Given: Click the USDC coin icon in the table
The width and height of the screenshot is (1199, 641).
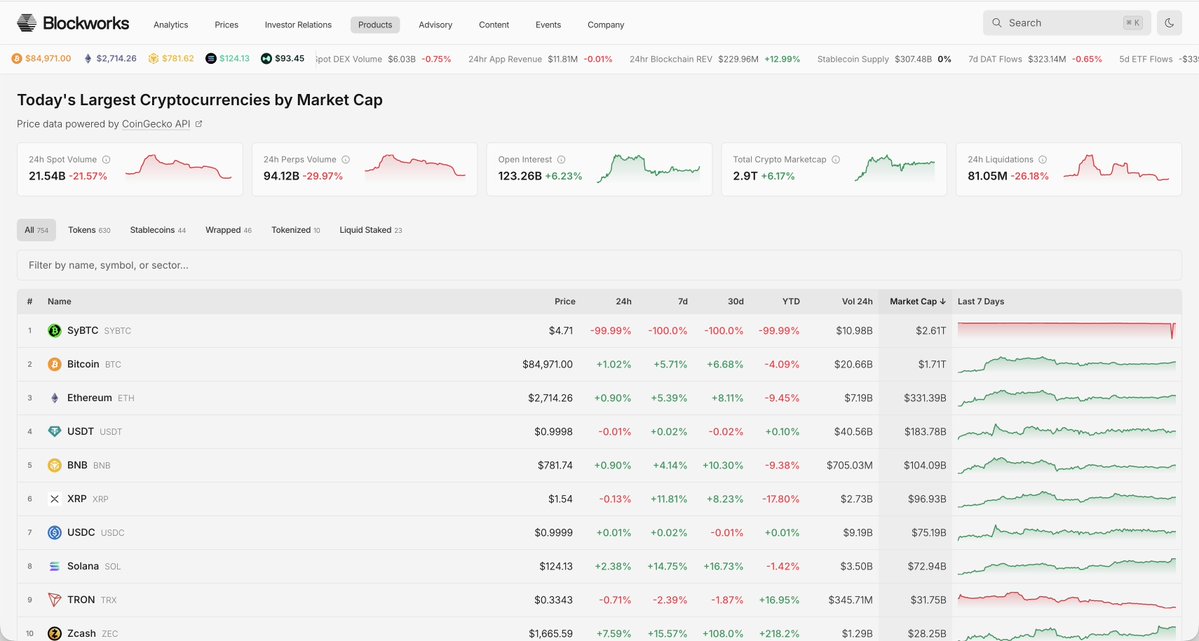Looking at the screenshot, I should [54, 532].
